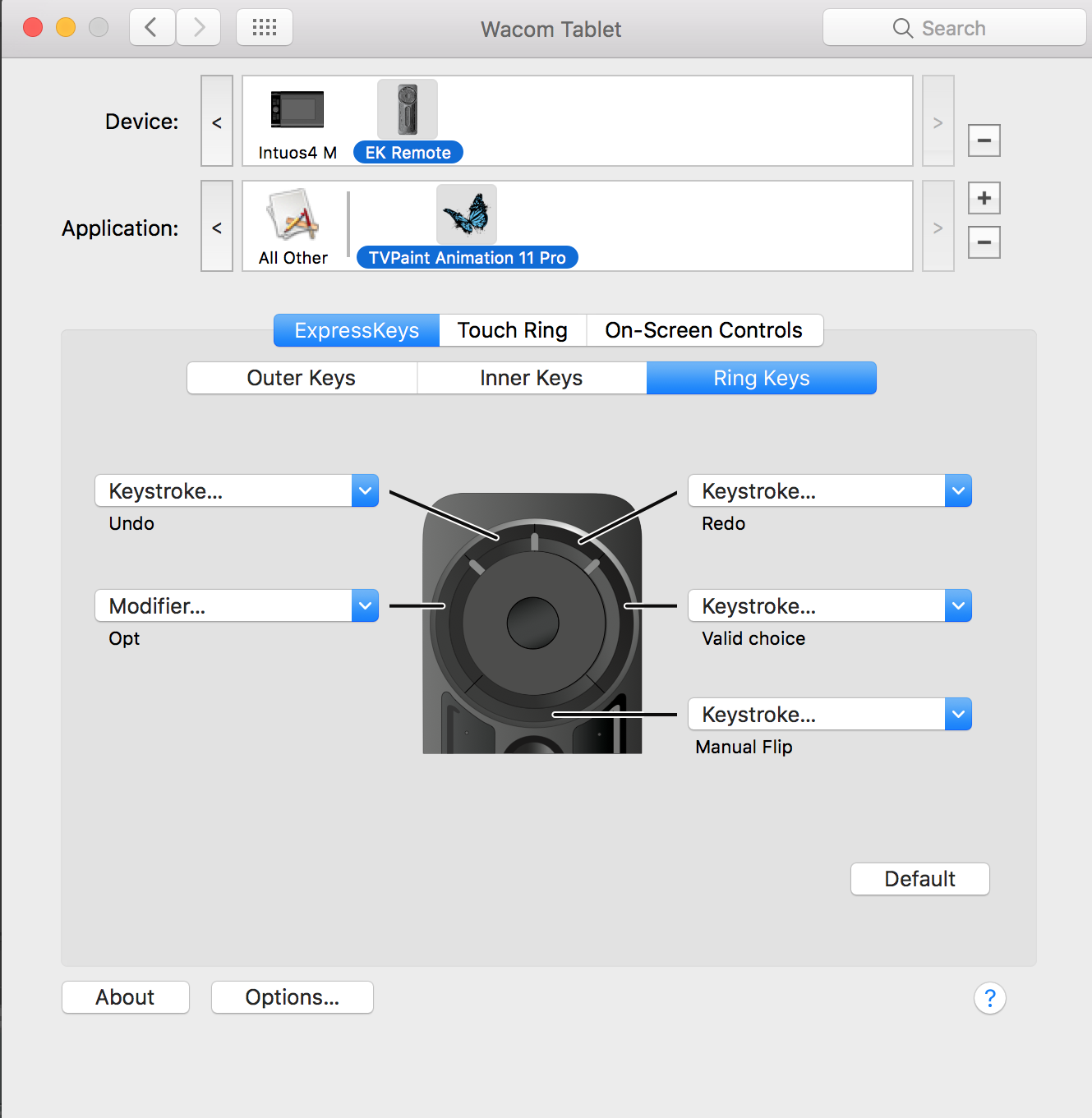Screen dimensions: 1092x1118
Task: Open Redo Keystroke dropdown
Action: click(x=830, y=490)
